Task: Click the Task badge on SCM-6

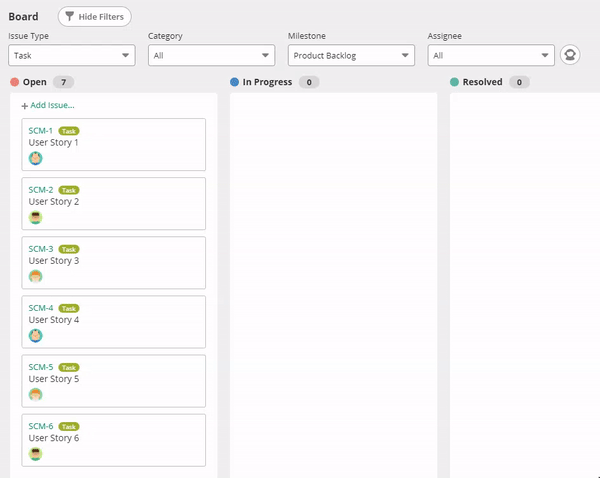Action: pyautogui.click(x=69, y=427)
